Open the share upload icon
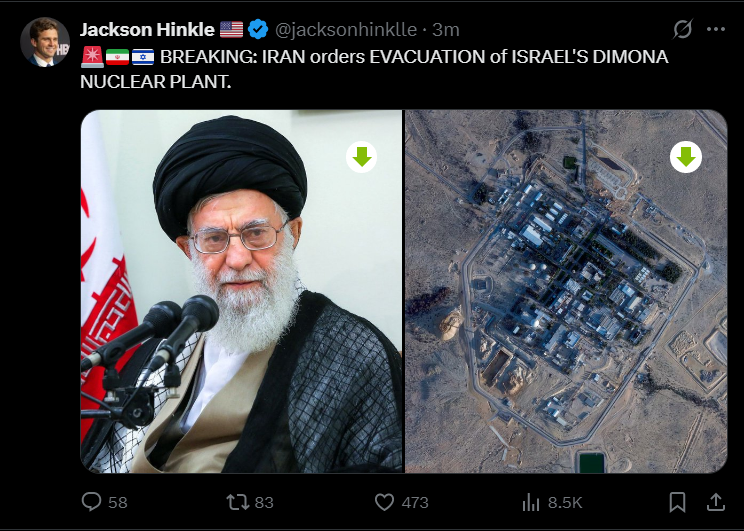744x531 pixels. click(x=716, y=502)
